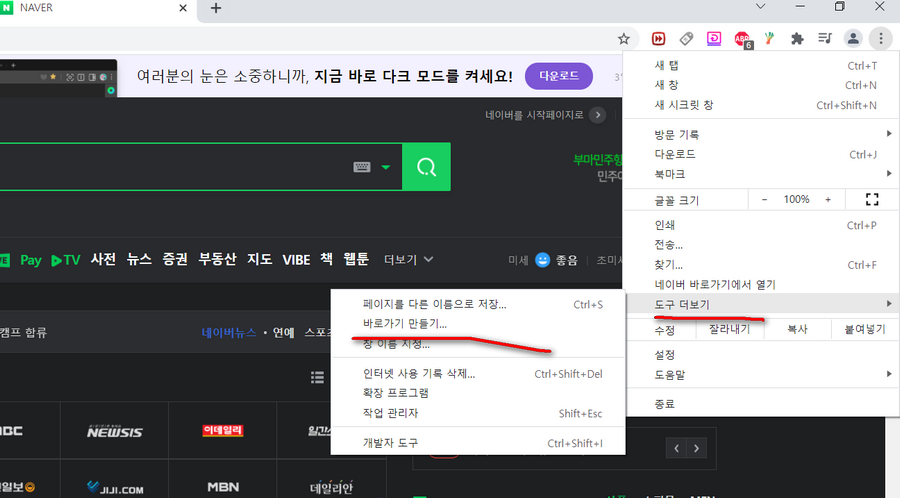Viewport: 900px width, 498px height.
Task: Click the 네이버뉴스 link
Action: (x=229, y=333)
